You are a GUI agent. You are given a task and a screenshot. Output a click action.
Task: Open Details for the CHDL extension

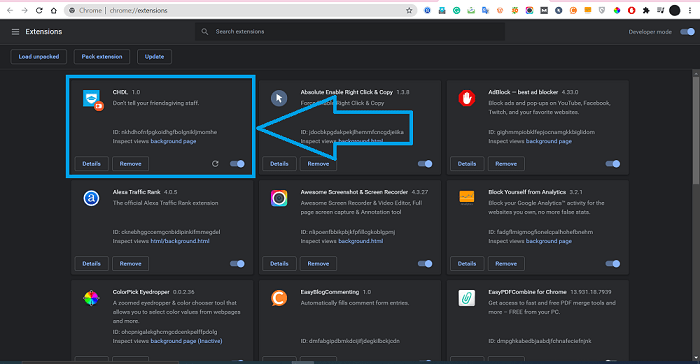(92, 164)
